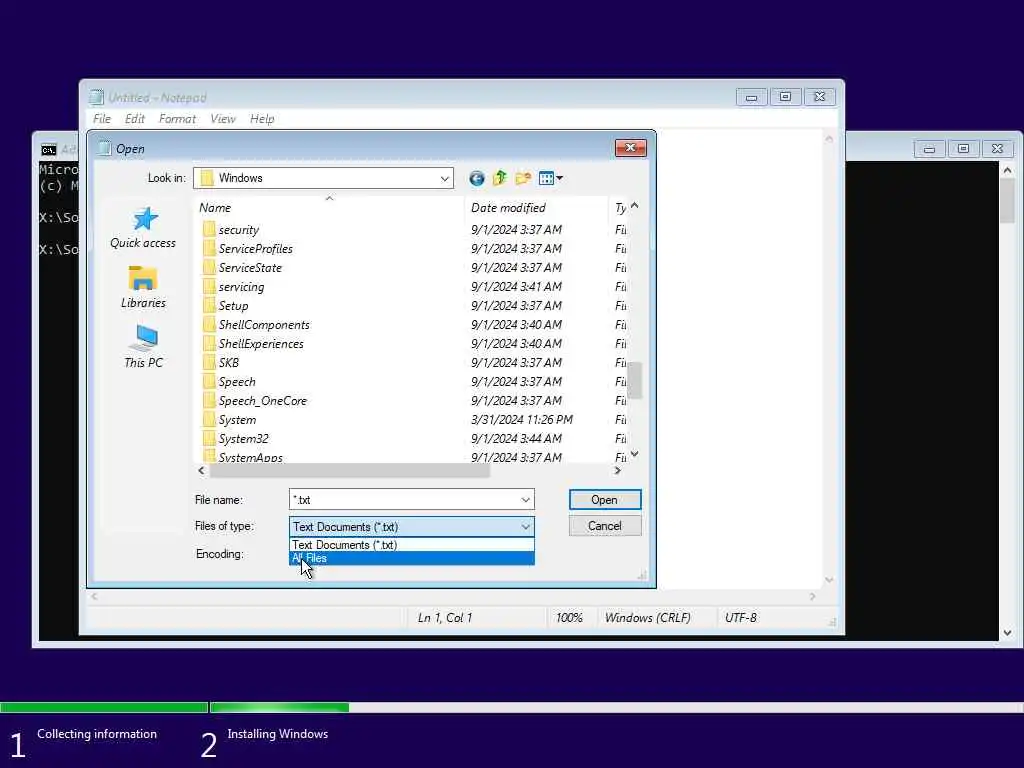1024x768 pixels.
Task: Create a new folder icon
Action: coord(523,178)
